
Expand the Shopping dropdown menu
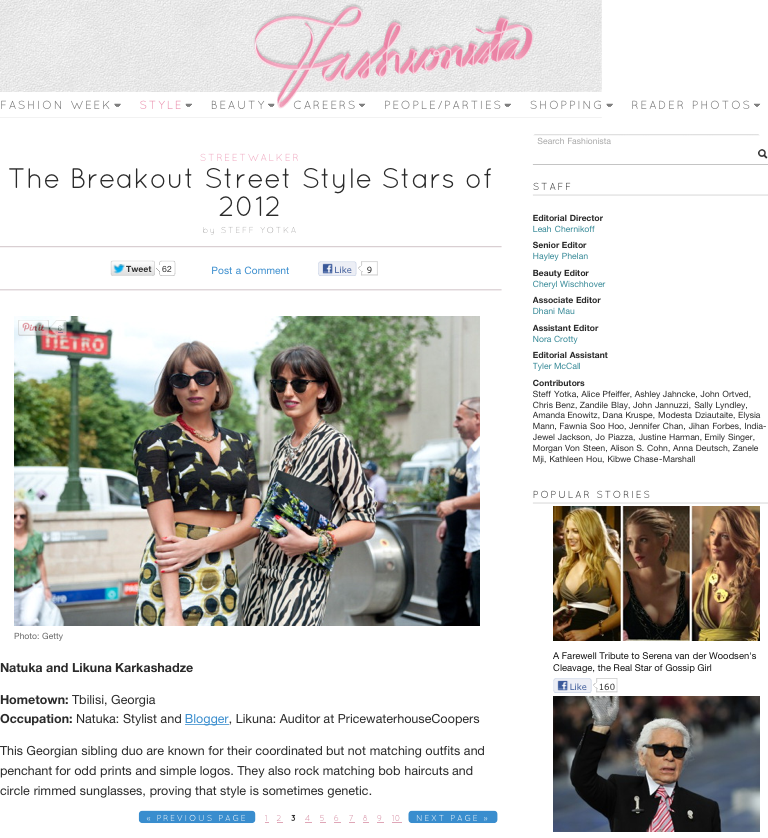[571, 105]
